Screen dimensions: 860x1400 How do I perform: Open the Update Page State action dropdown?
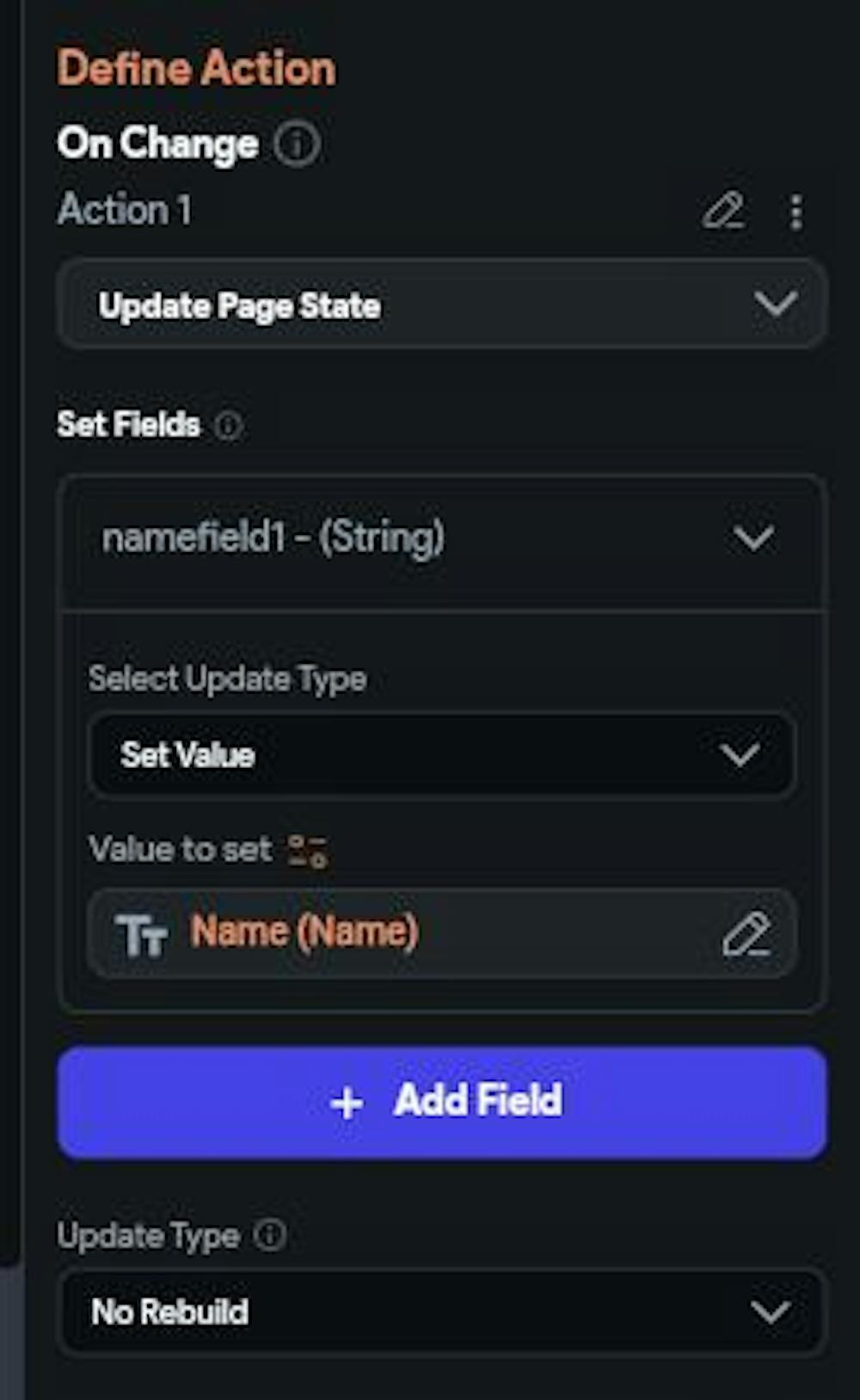point(442,305)
